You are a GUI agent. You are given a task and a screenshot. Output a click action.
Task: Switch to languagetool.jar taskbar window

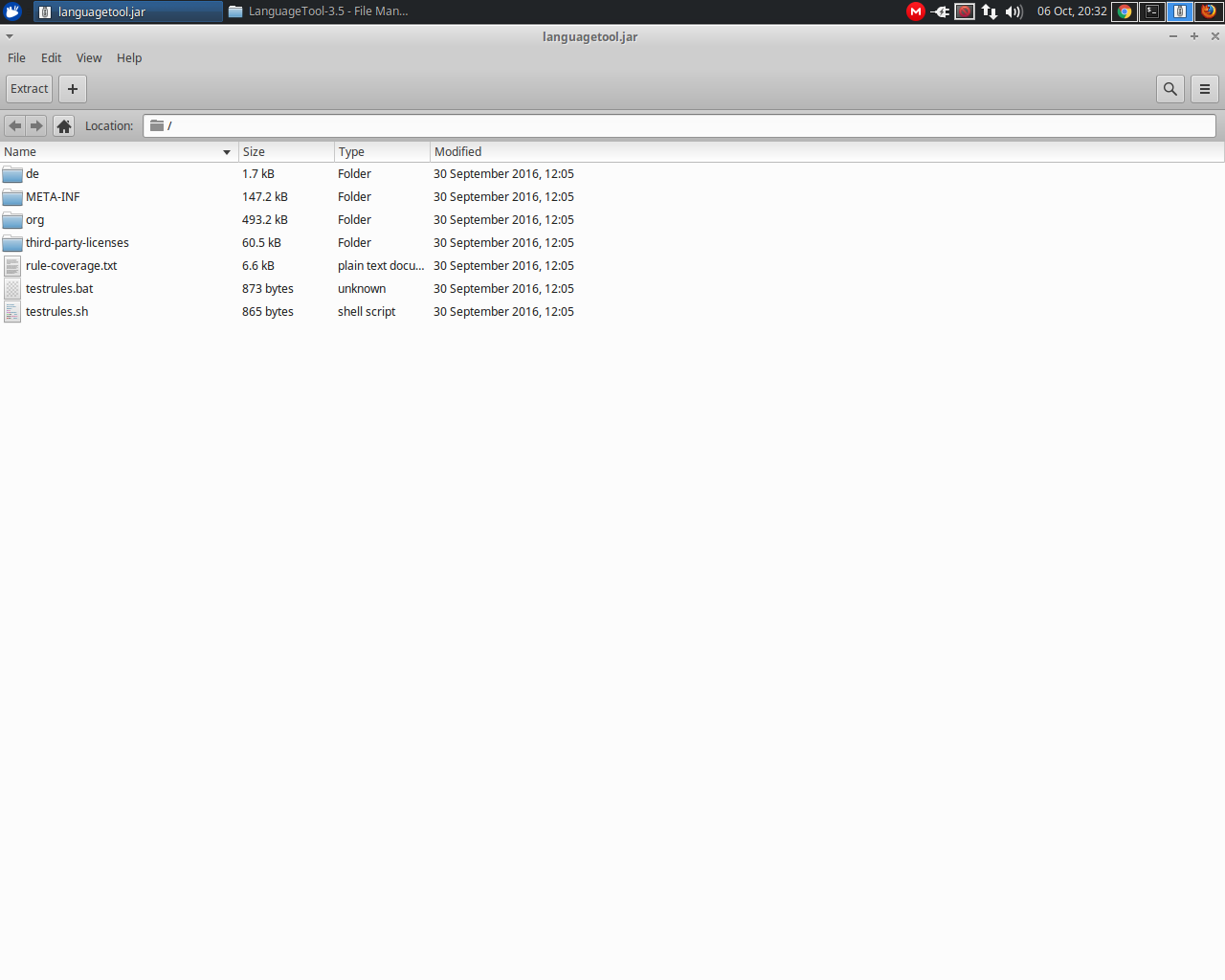128,11
